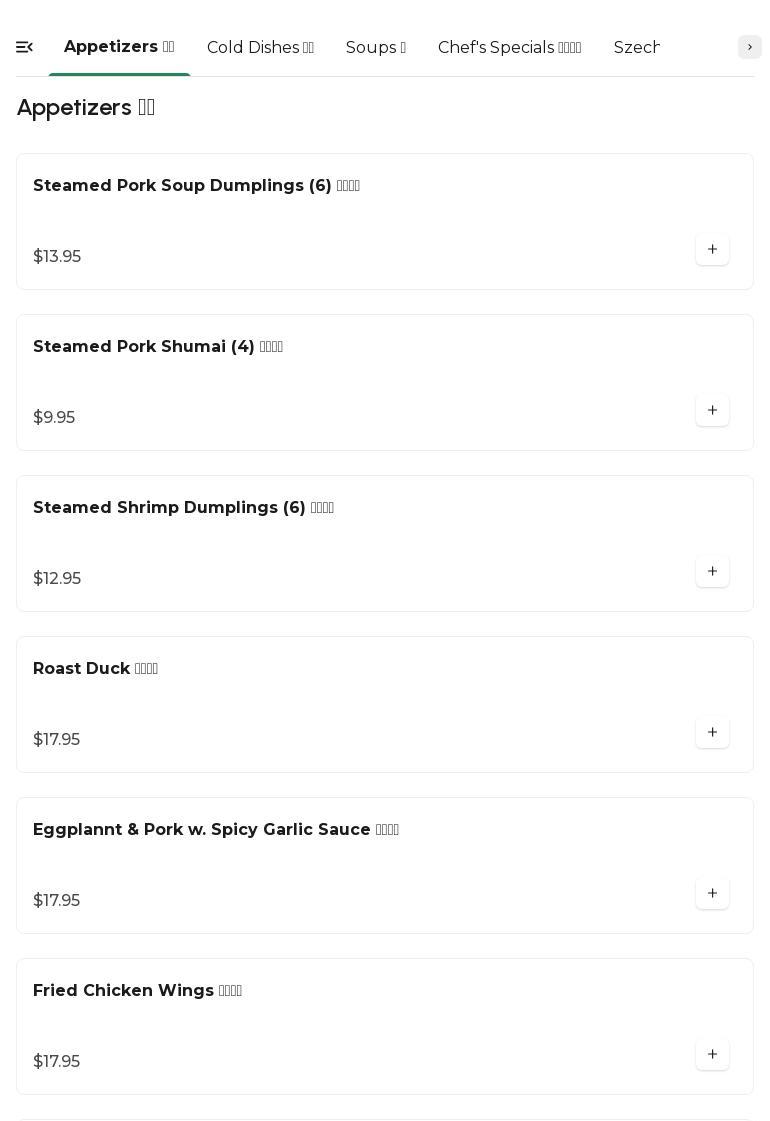Add Eggplant & Pork Garlic Sauce item
The height and width of the screenshot is (1121, 770).
click(712, 894)
